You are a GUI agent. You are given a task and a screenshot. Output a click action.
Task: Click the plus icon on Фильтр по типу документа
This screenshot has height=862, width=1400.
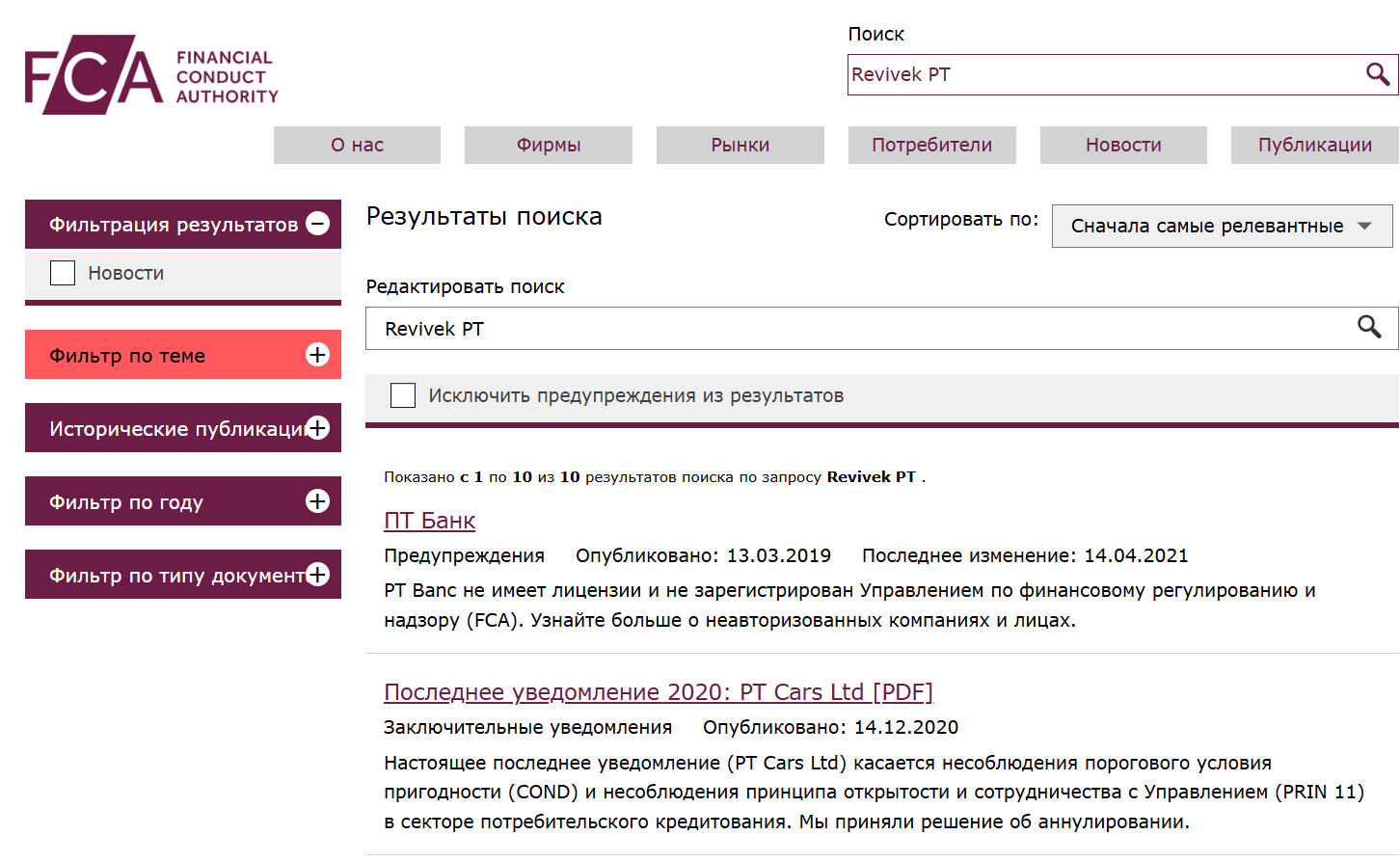pyautogui.click(x=317, y=574)
